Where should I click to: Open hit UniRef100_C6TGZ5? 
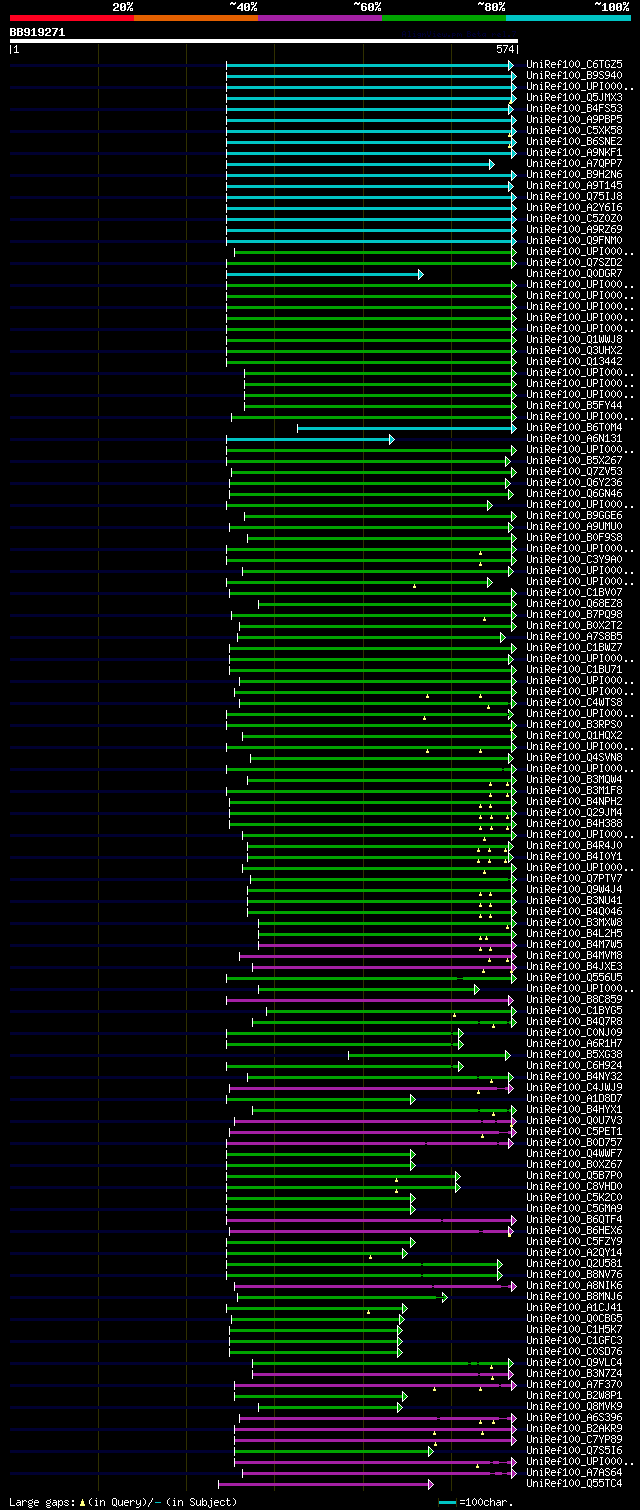pos(574,64)
